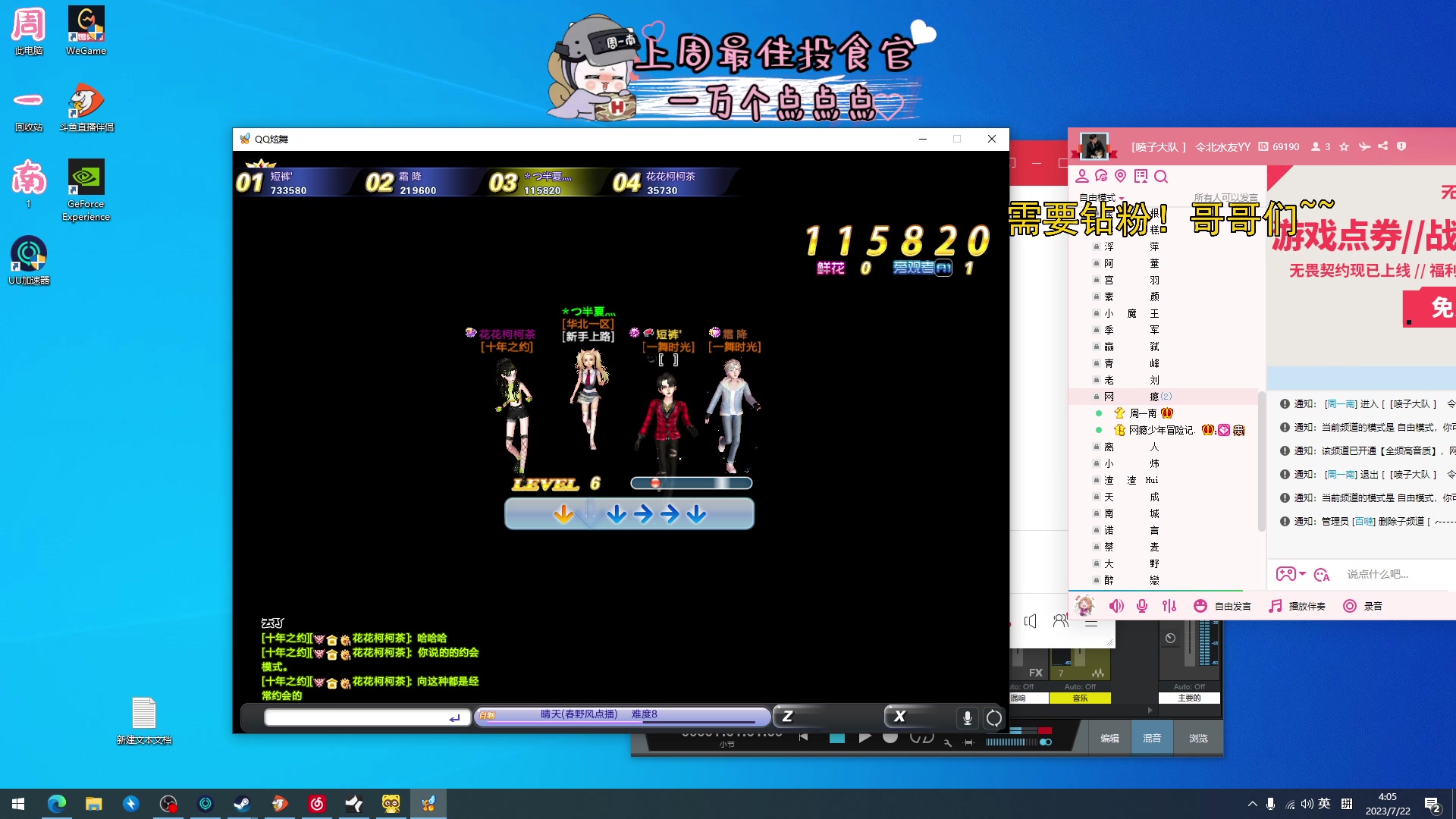
Task: Click user 网瘾少年冒险记 in the channel list
Action: coord(1162,430)
